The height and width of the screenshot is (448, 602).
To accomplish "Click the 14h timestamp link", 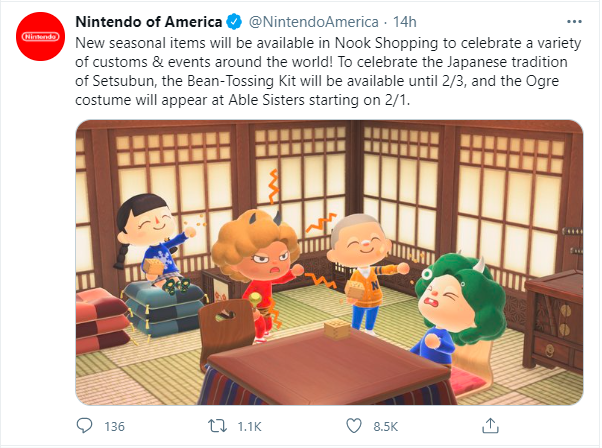I will click(404, 22).
